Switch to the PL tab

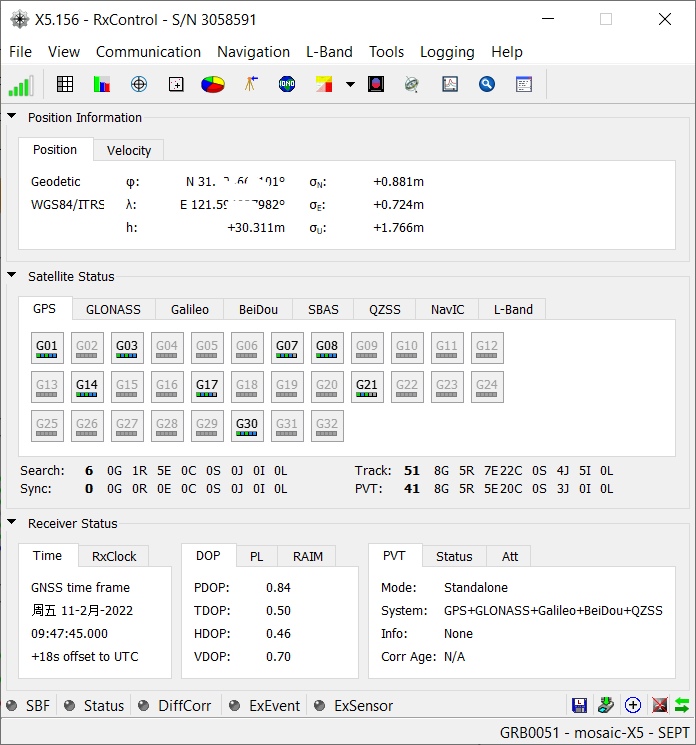pos(257,556)
